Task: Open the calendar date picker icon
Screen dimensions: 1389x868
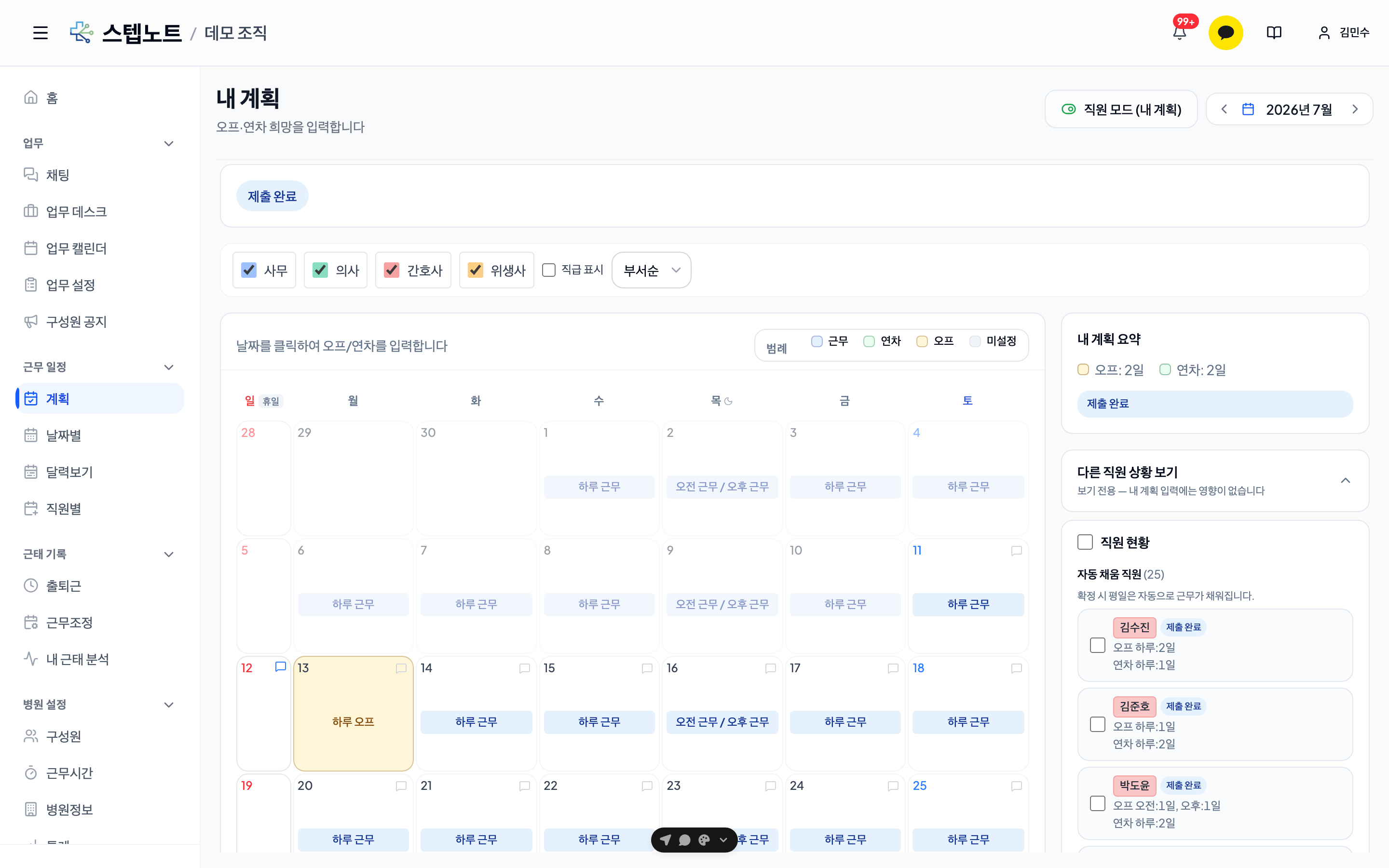Action: (1248, 109)
